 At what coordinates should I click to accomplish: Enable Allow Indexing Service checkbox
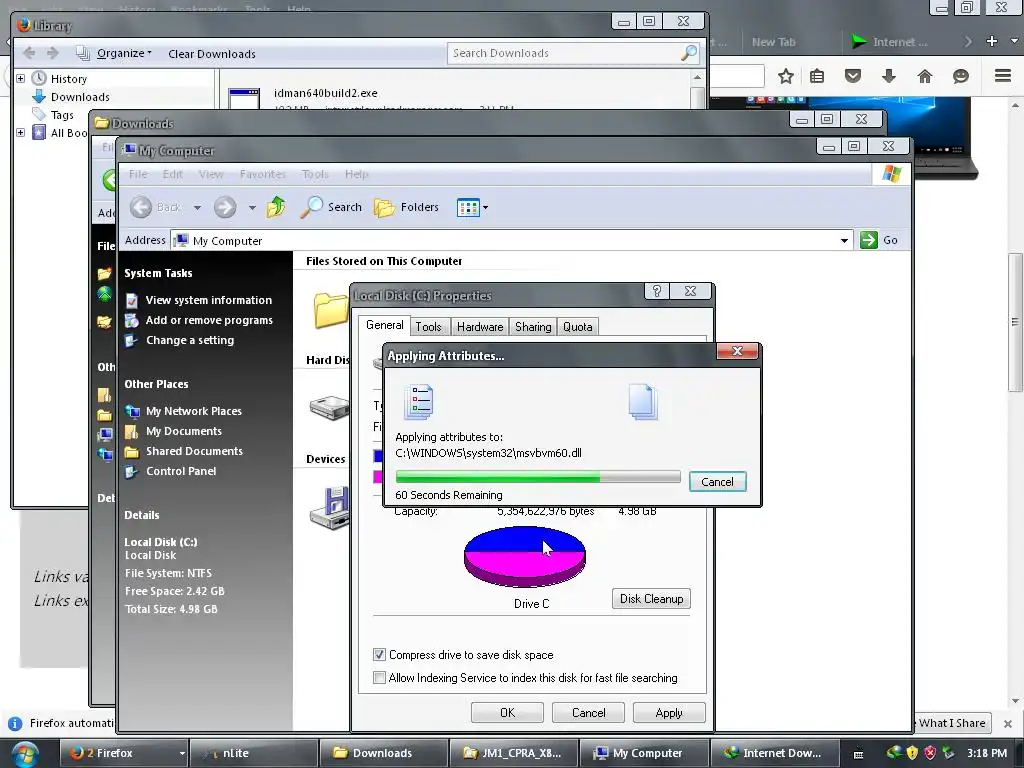click(379, 678)
